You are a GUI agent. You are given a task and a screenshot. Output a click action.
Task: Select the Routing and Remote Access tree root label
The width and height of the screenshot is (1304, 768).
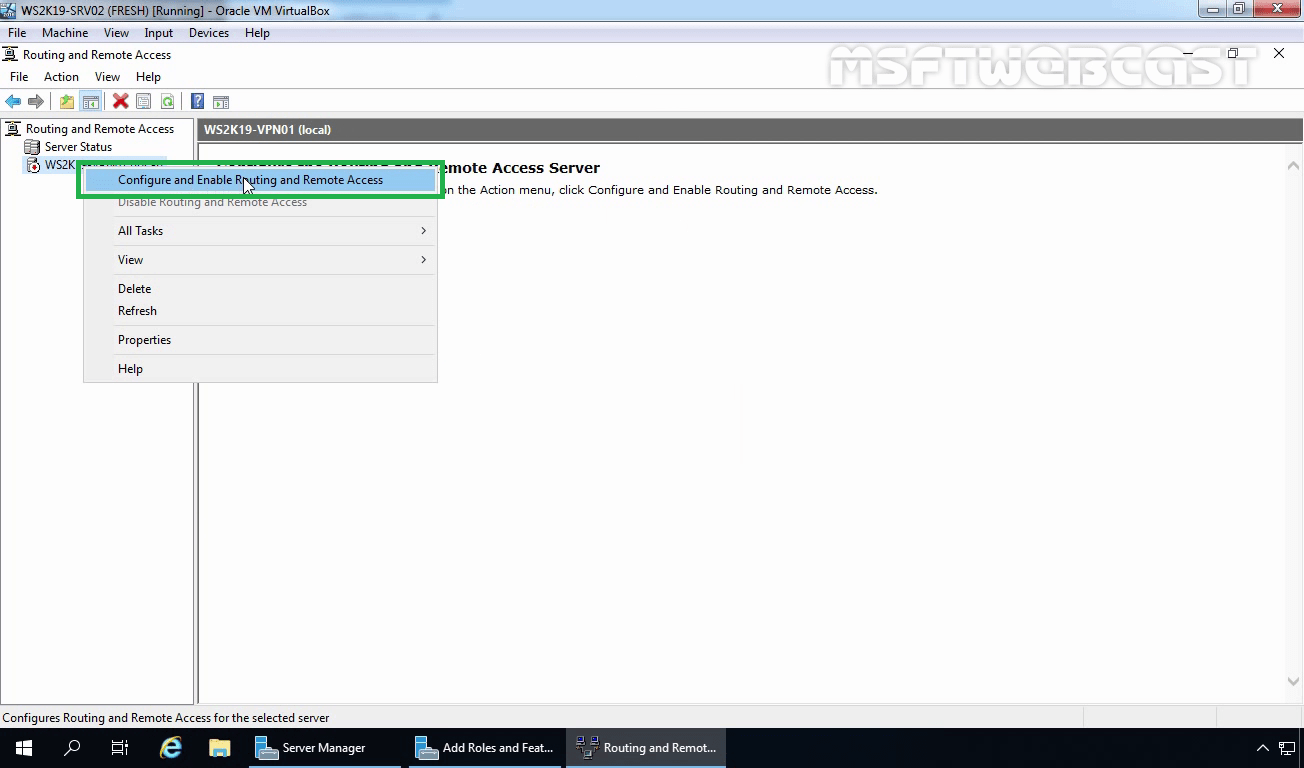100,129
